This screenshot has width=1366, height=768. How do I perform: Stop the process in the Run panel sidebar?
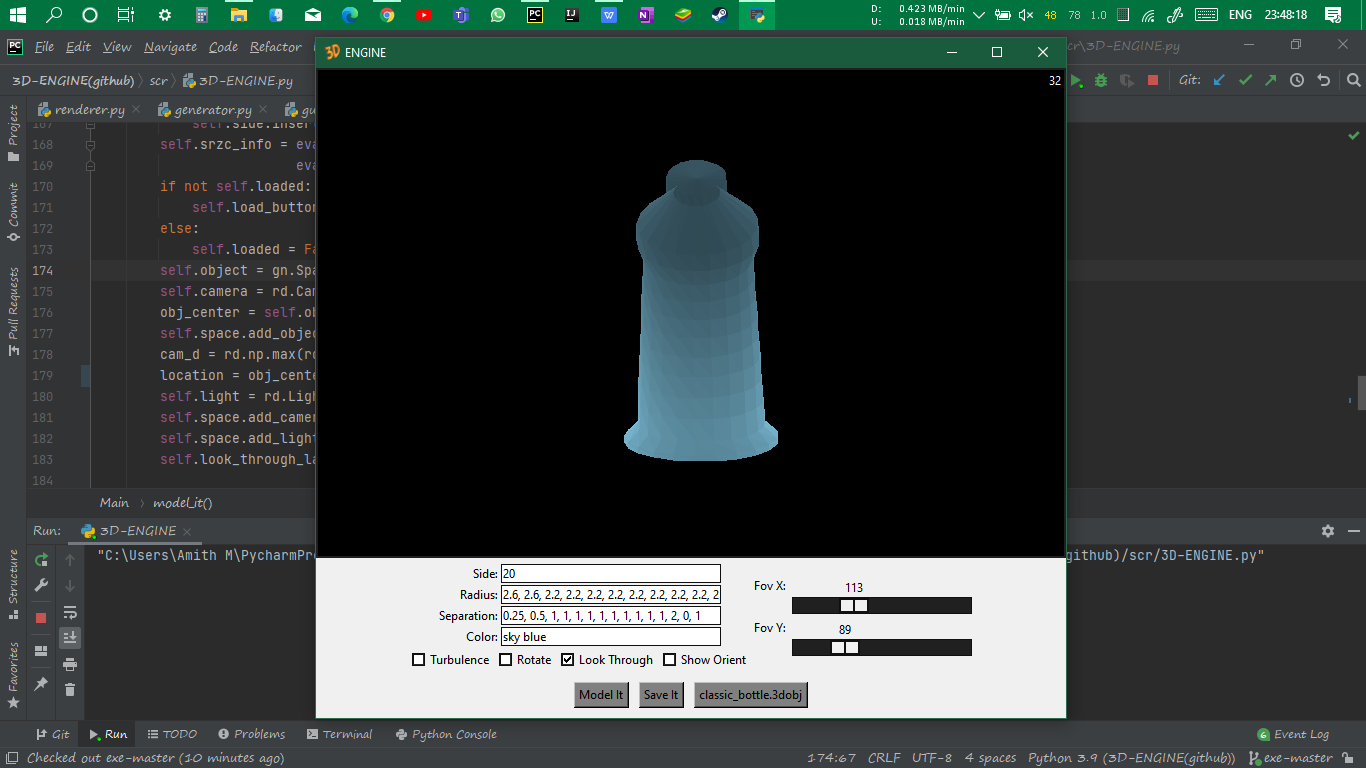41,618
